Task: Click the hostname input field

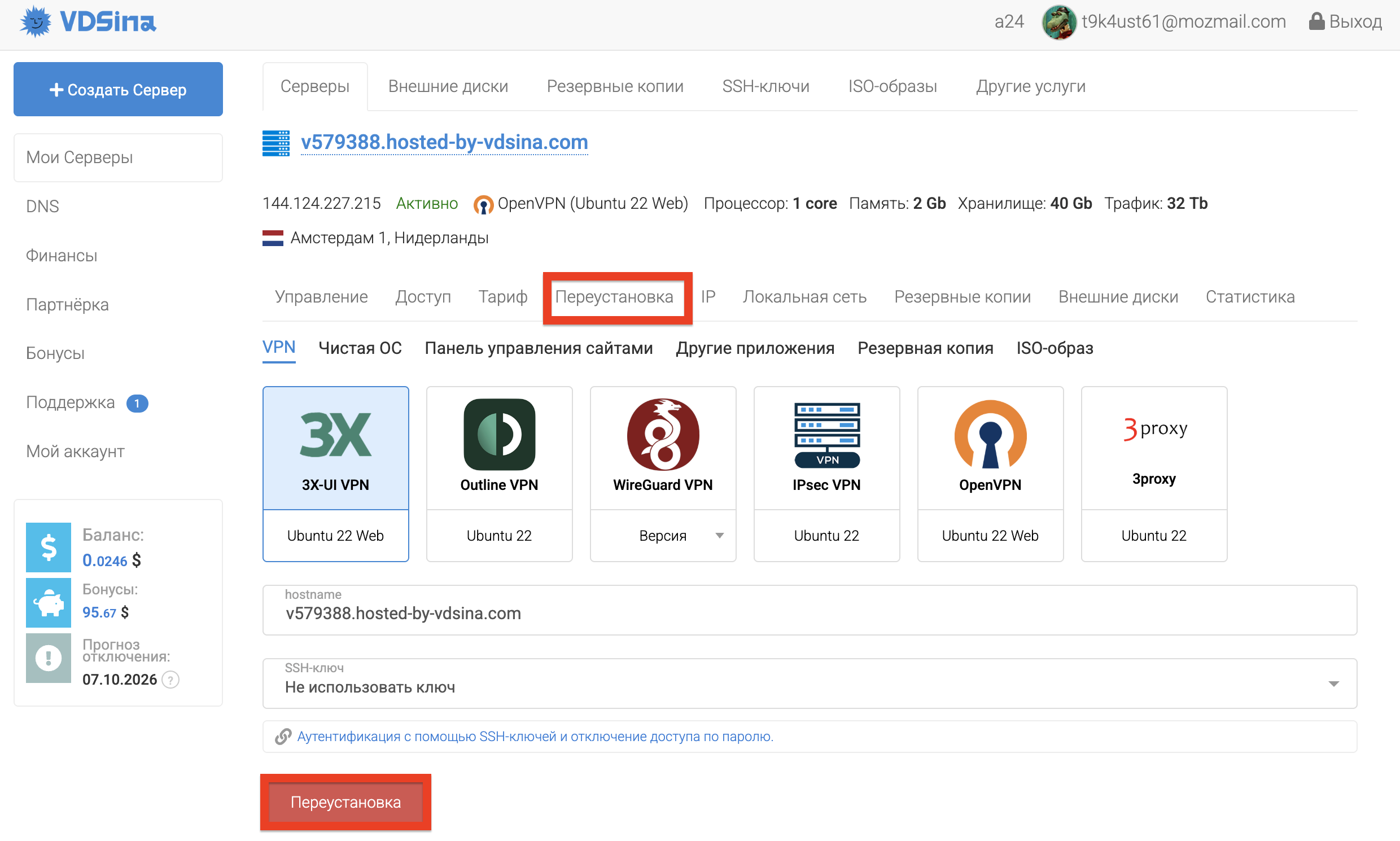Action: coord(809,614)
